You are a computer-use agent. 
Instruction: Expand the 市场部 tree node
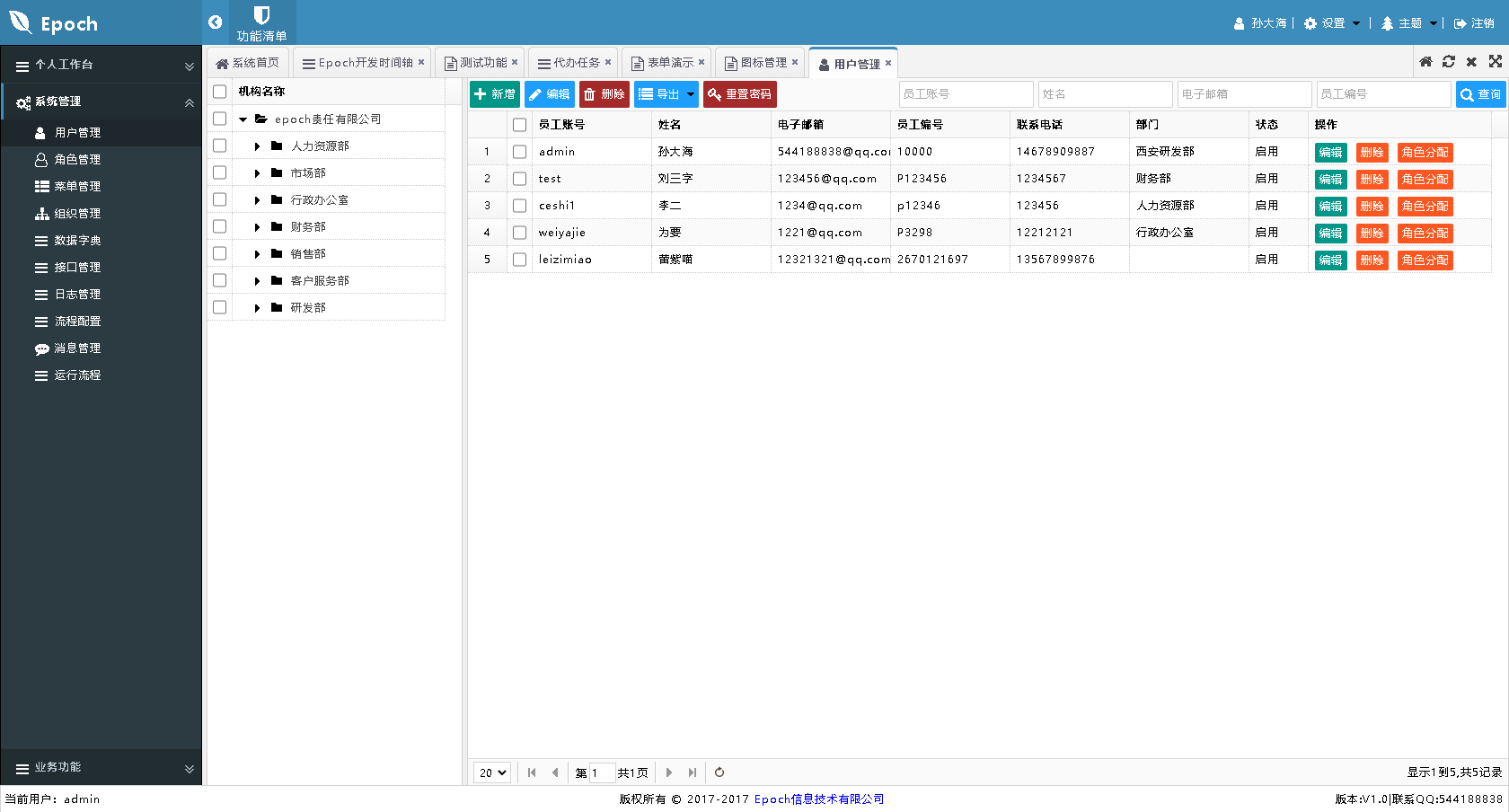(257, 173)
